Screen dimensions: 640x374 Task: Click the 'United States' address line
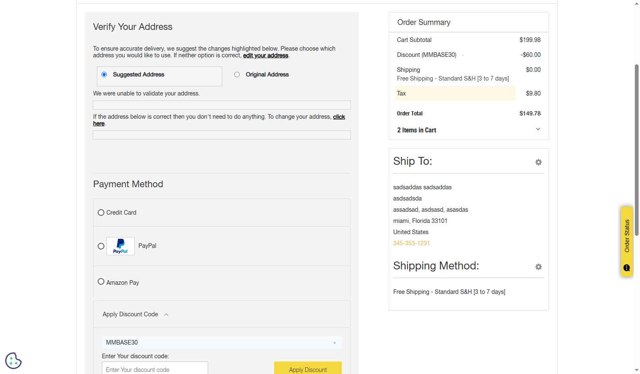(x=411, y=232)
